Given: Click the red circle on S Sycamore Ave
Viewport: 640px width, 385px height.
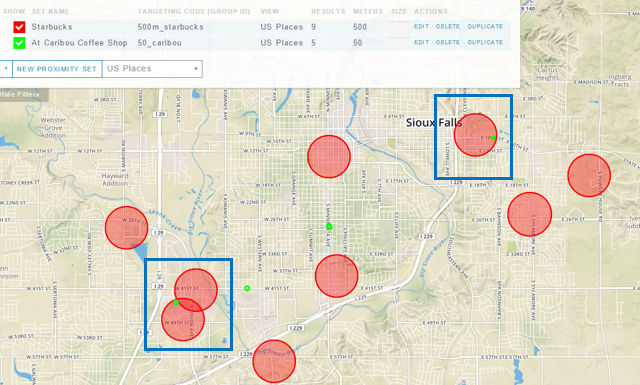Looking at the screenshot, I should coord(530,214).
